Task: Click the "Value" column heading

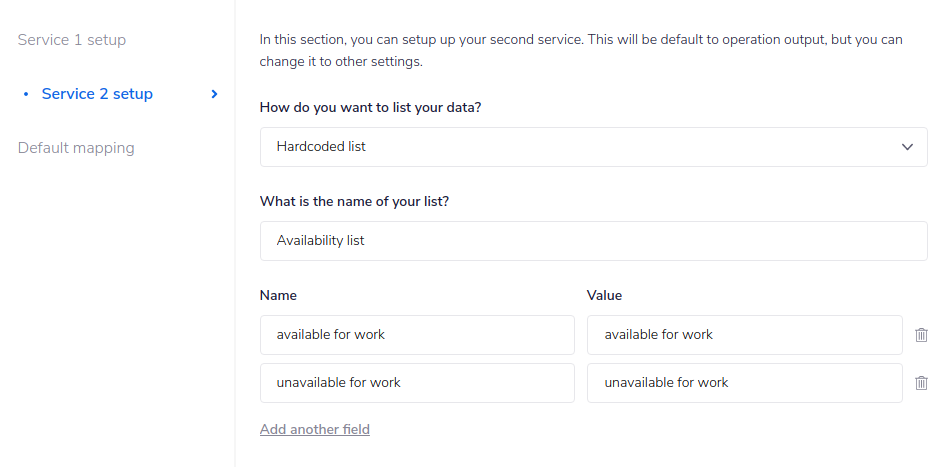Action: click(604, 295)
